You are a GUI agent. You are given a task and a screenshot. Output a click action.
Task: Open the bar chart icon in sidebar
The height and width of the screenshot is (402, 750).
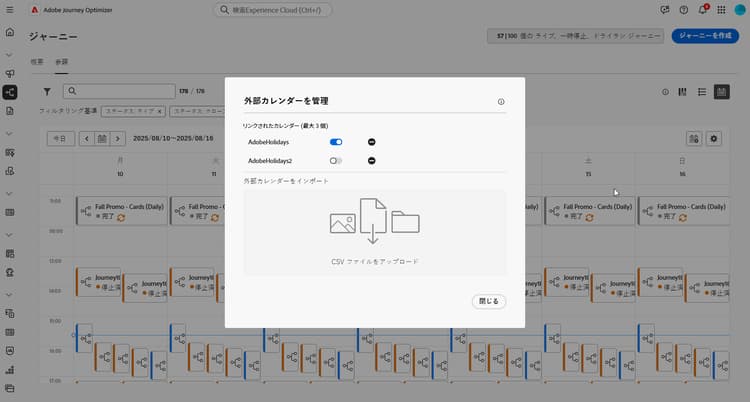10,369
